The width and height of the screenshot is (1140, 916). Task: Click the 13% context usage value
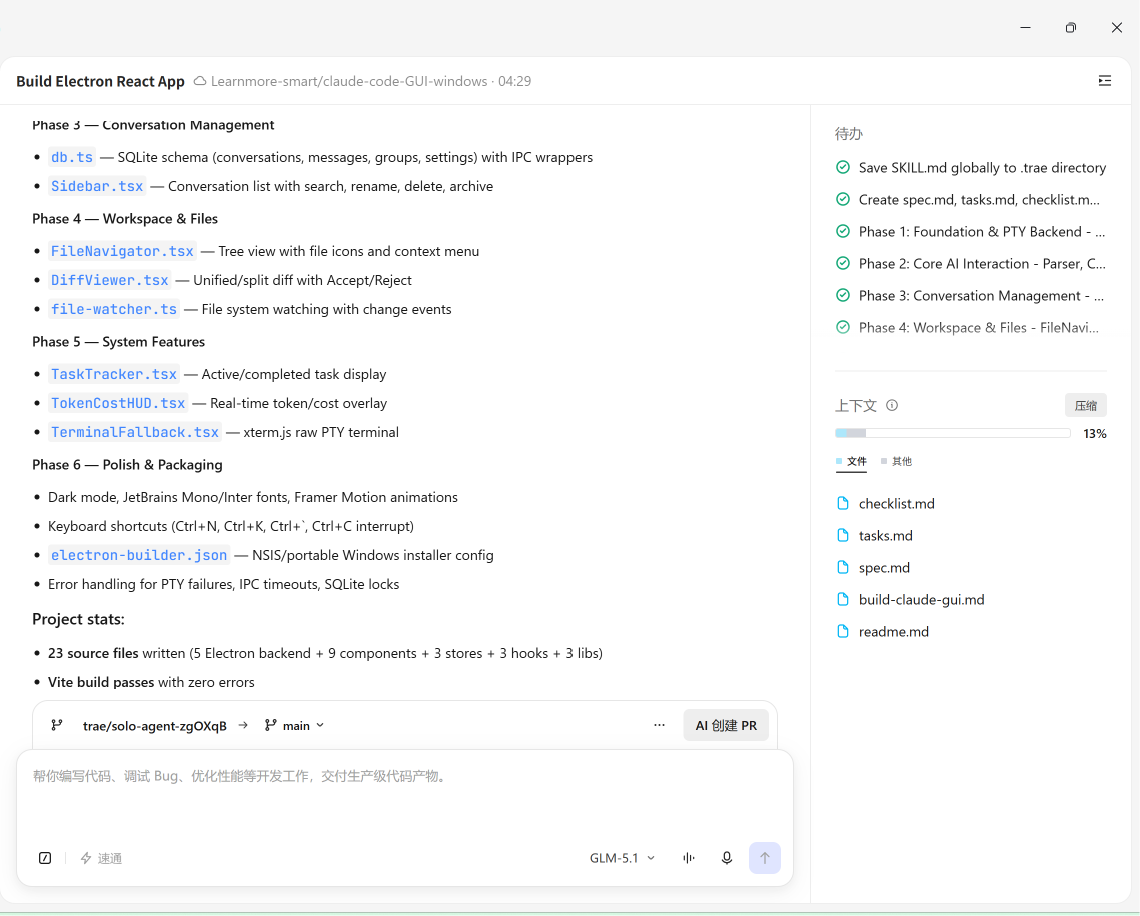pos(1094,433)
